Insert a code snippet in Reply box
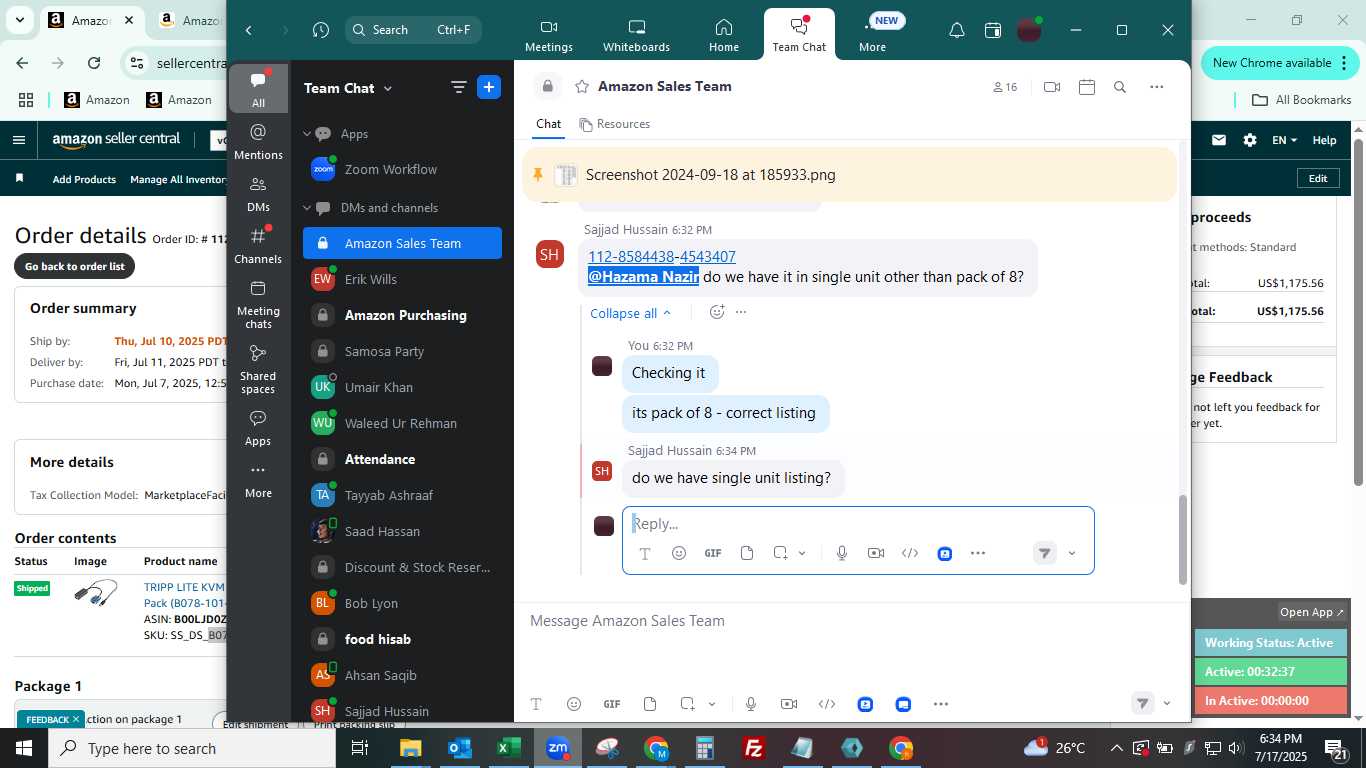This screenshot has width=1366, height=768. coord(910,553)
